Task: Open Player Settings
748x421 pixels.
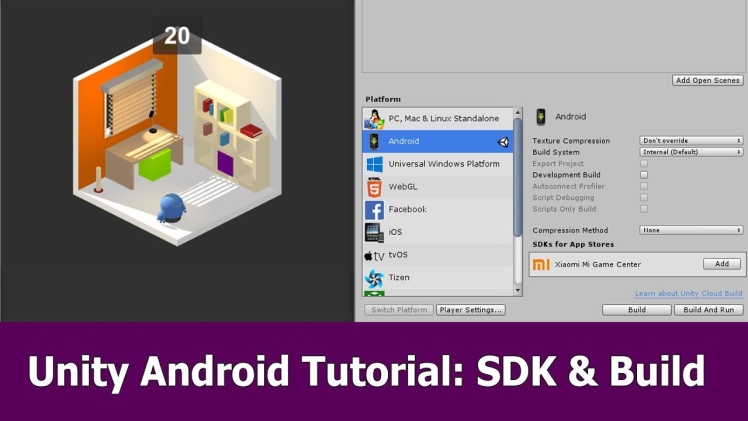Action: [471, 310]
